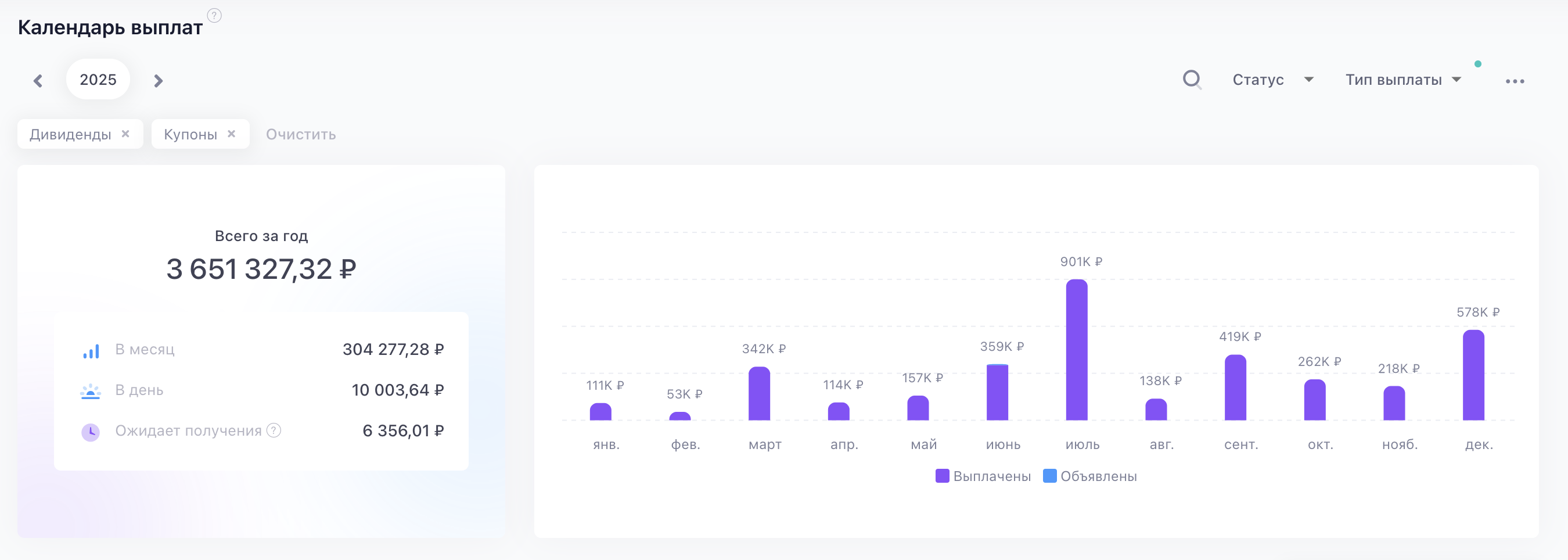Open the three-dots more options menu
1568x560 pixels.
(1515, 81)
